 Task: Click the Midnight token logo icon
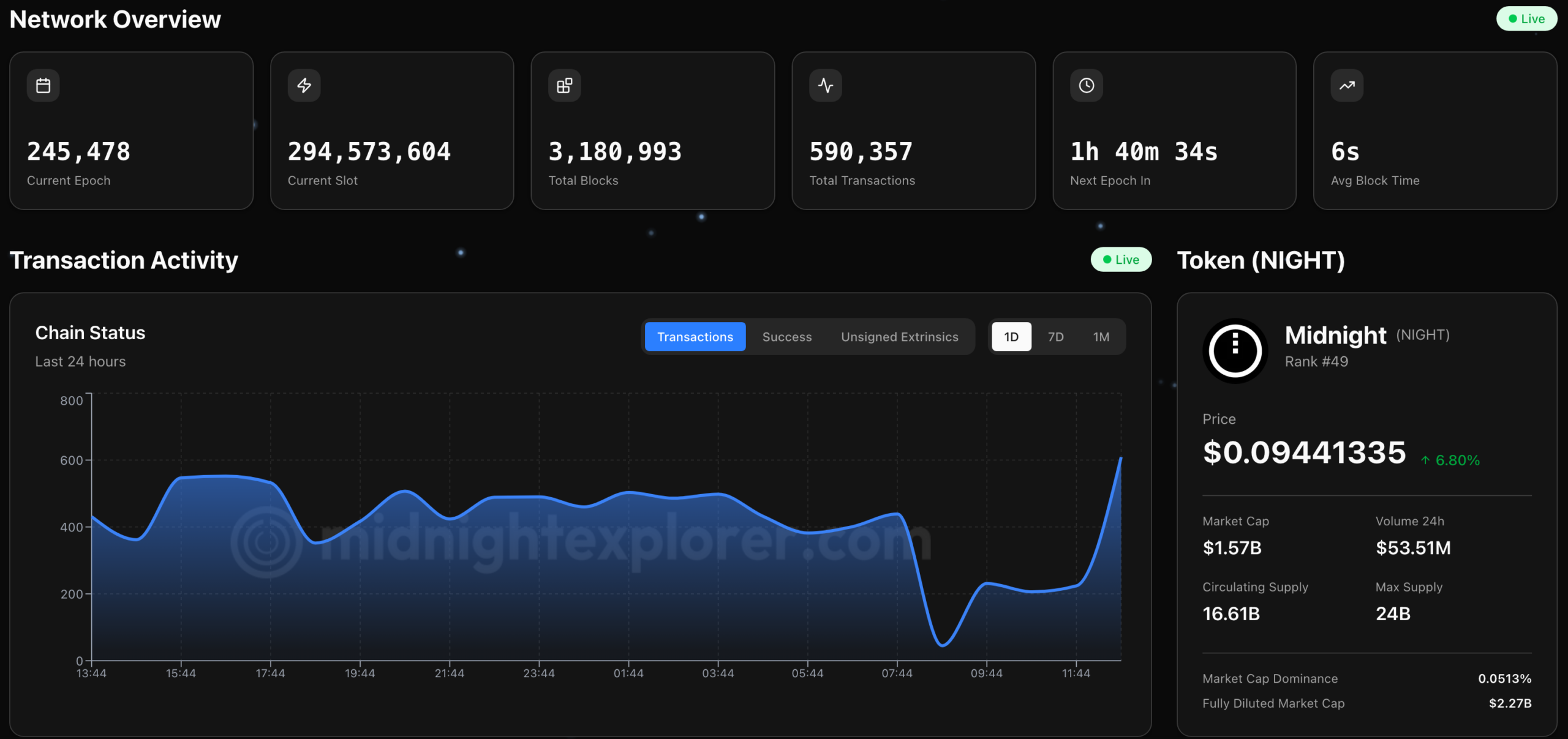(1235, 351)
